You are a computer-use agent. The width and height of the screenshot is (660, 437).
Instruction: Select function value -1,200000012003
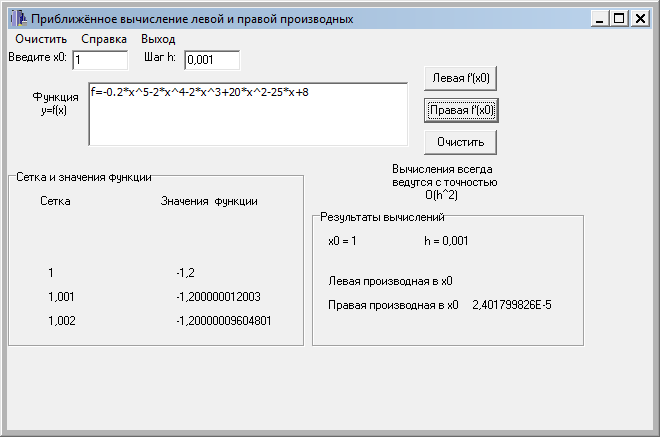[218, 297]
